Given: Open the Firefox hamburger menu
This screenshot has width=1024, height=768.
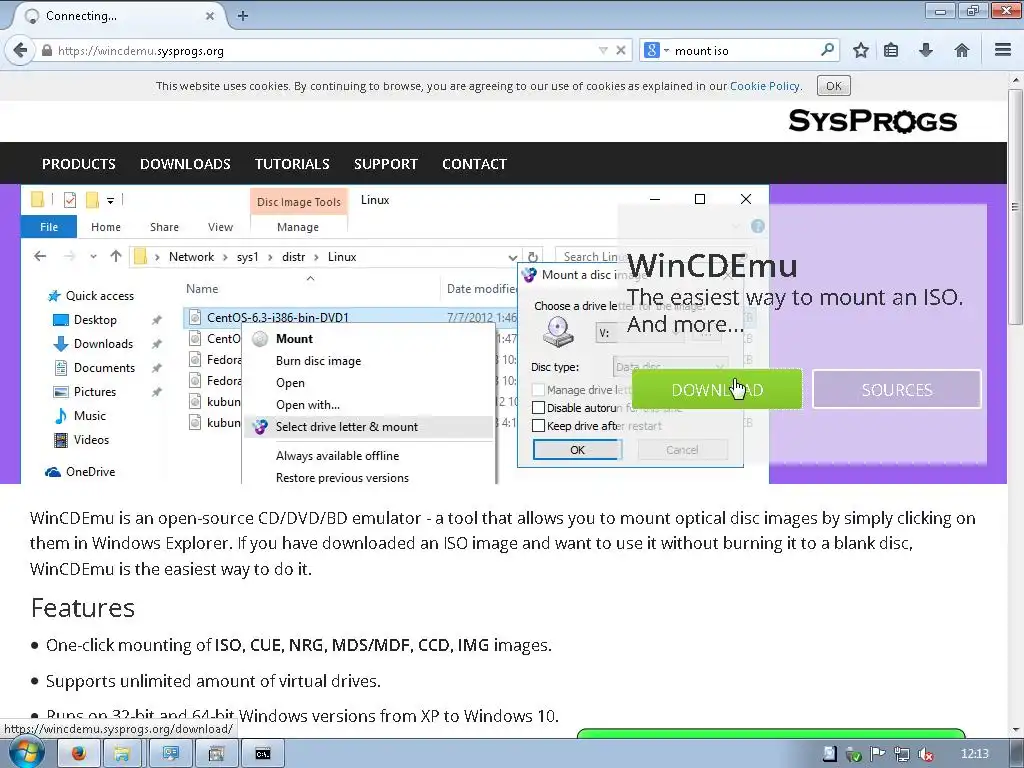Looking at the screenshot, I should click(x=1003, y=50).
